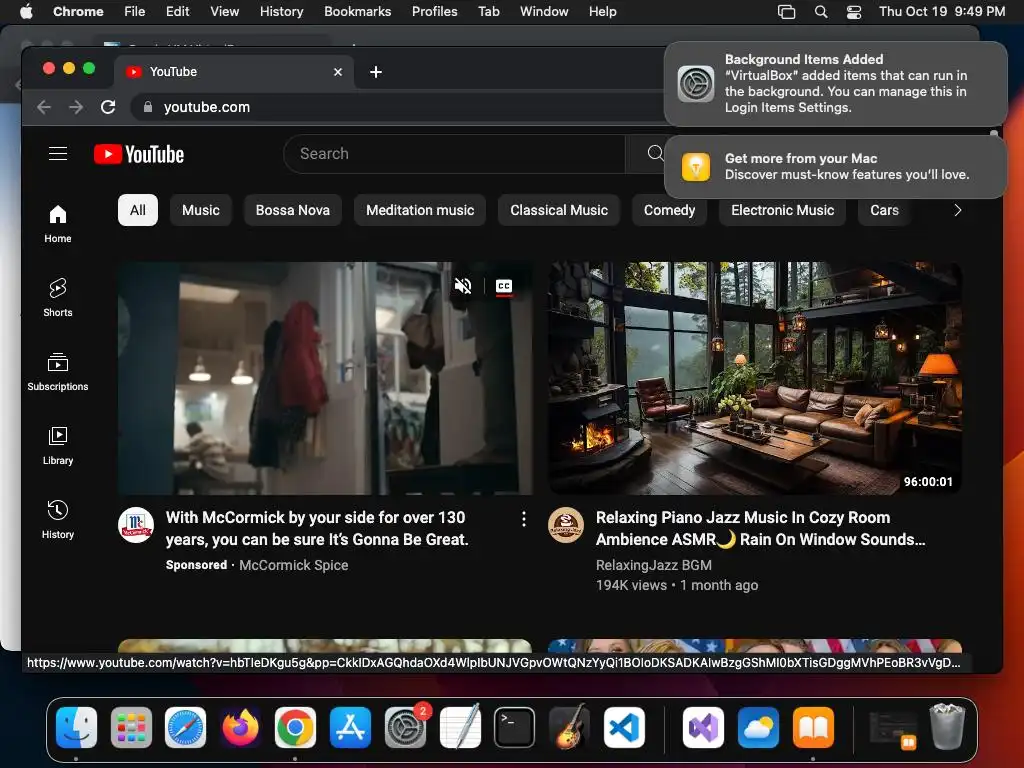
Task: Open the Bookmarks menu
Action: pyautogui.click(x=358, y=11)
